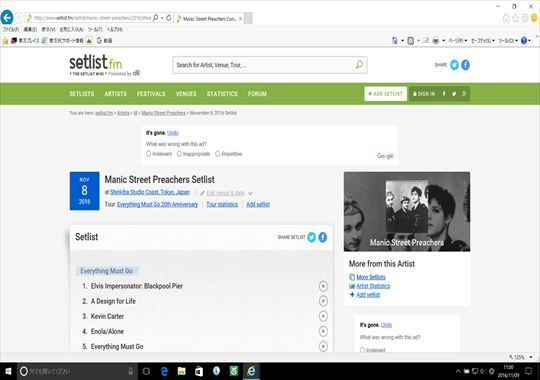Click the help question mark icon in command bar
The width and height of the screenshot is (540, 380).
coord(524,41)
